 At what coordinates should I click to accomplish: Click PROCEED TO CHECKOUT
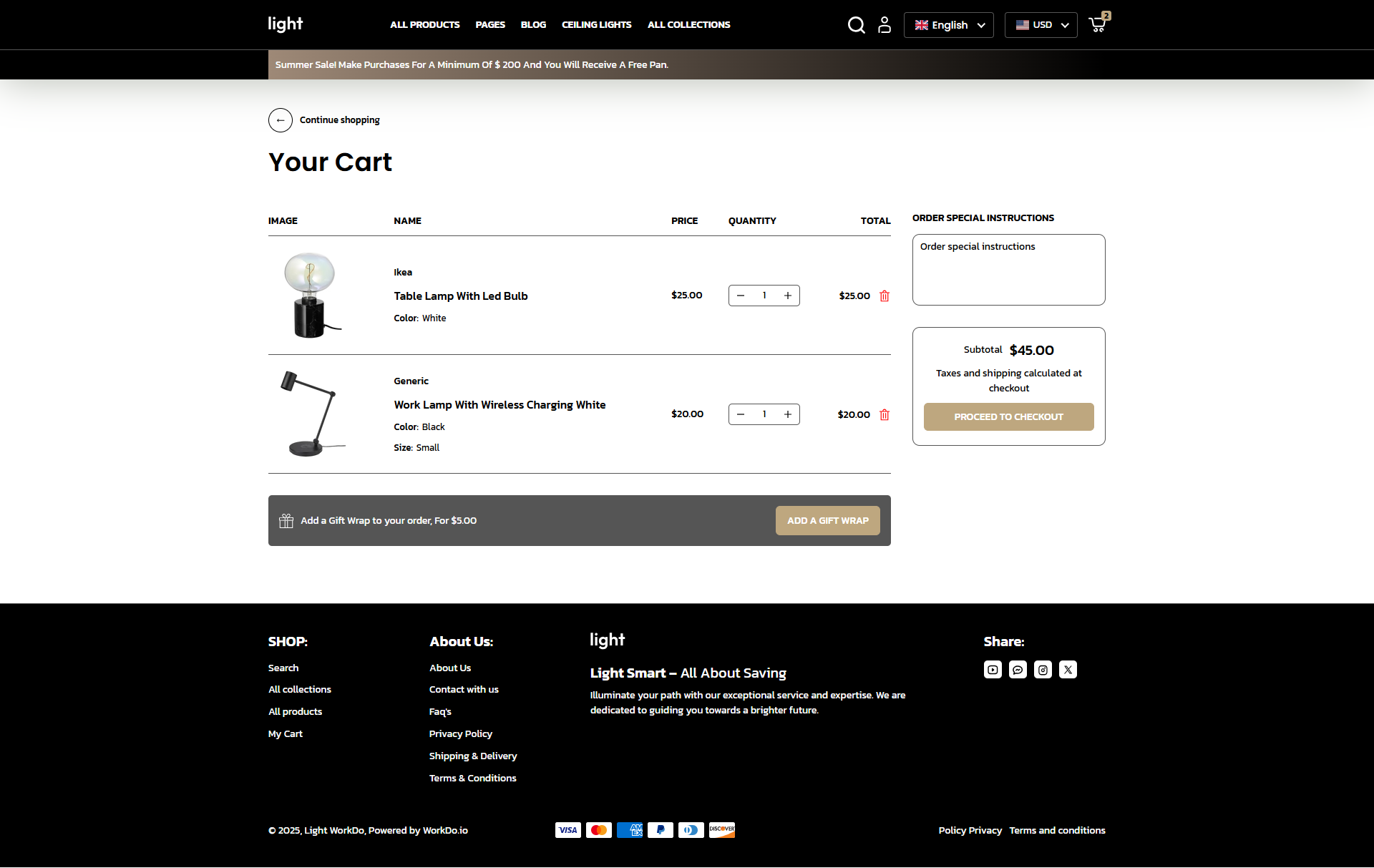tap(1008, 416)
